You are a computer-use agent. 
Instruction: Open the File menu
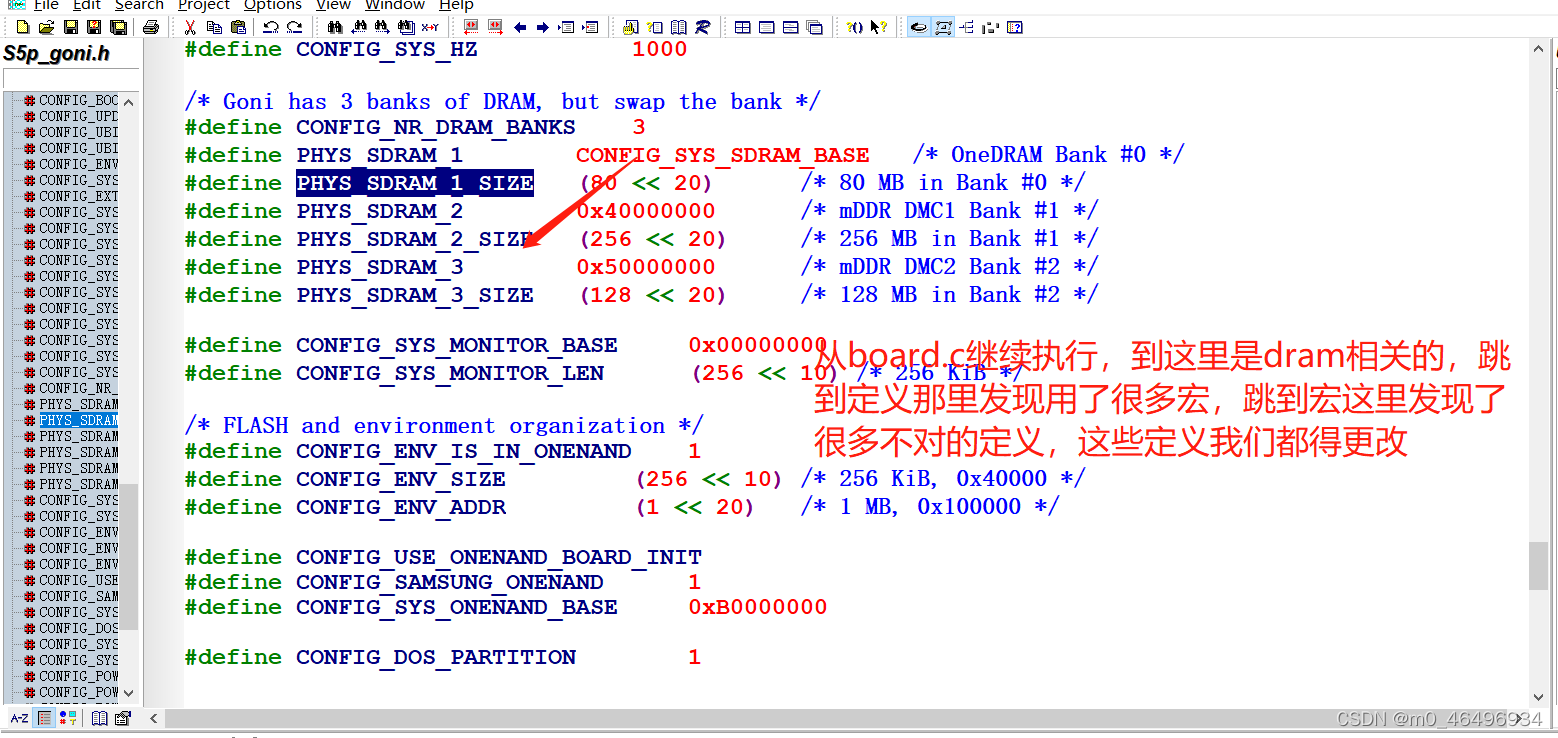(x=46, y=5)
